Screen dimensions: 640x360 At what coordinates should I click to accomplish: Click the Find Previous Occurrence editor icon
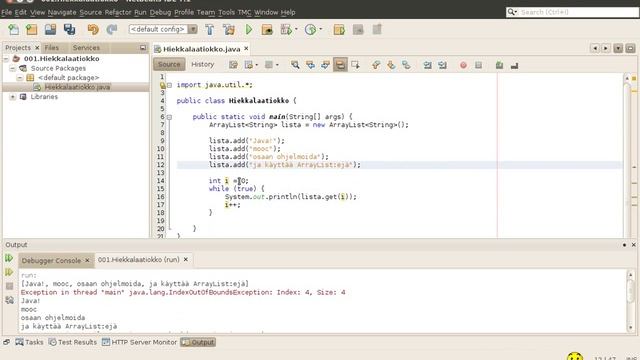coord(310,65)
